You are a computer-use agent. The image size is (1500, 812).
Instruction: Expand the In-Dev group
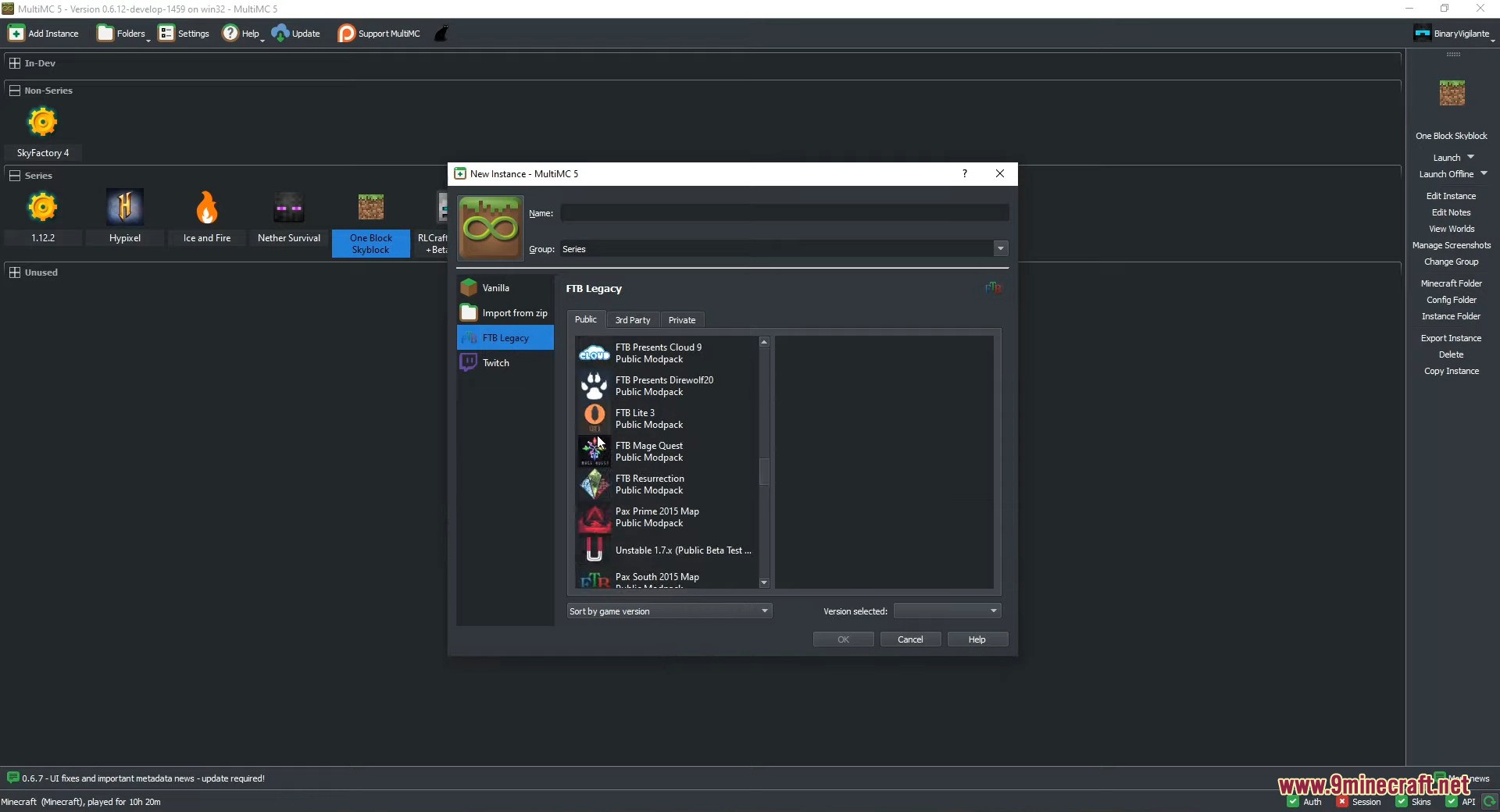pyautogui.click(x=14, y=63)
